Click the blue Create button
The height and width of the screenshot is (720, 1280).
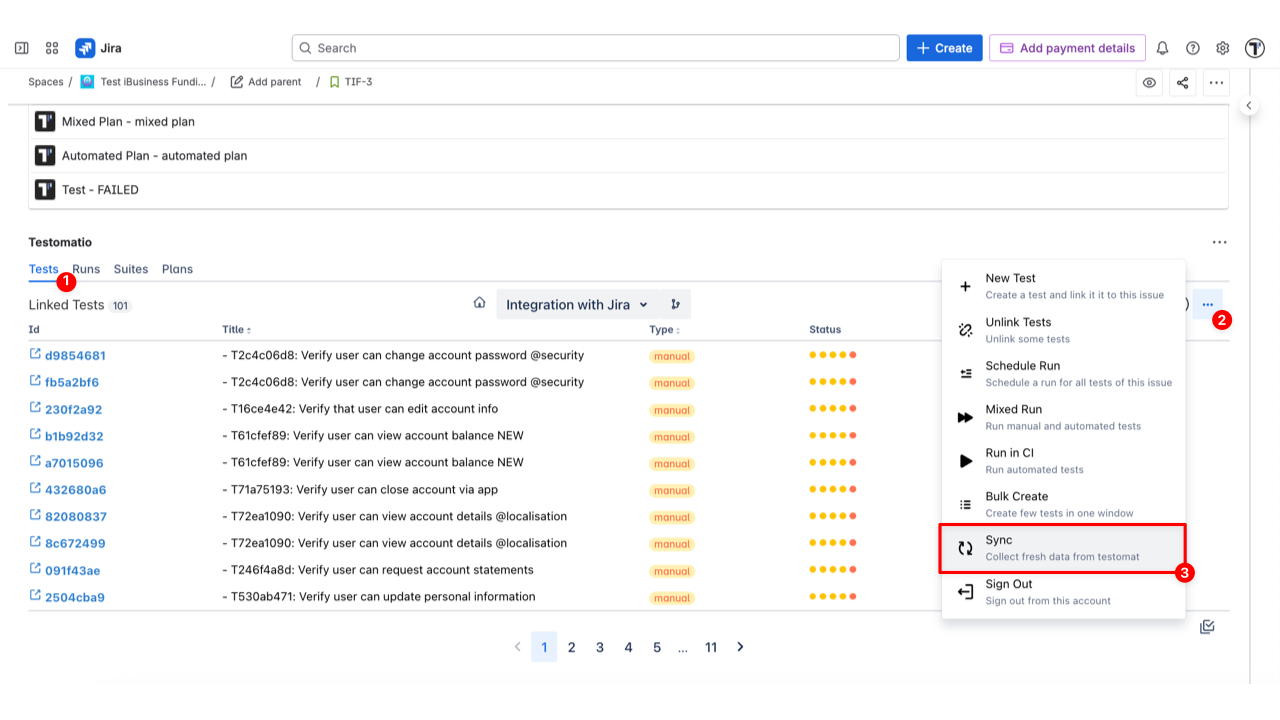[944, 48]
